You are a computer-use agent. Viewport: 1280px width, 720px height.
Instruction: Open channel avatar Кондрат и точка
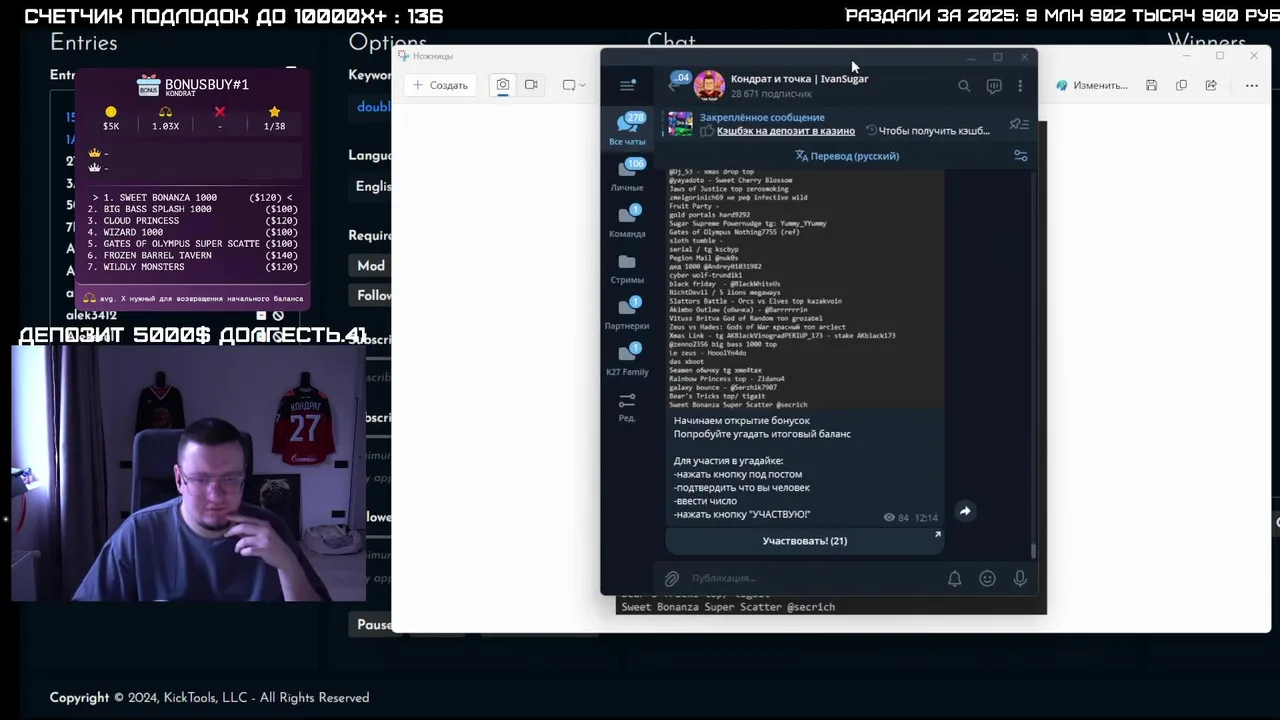pyautogui.click(x=709, y=86)
